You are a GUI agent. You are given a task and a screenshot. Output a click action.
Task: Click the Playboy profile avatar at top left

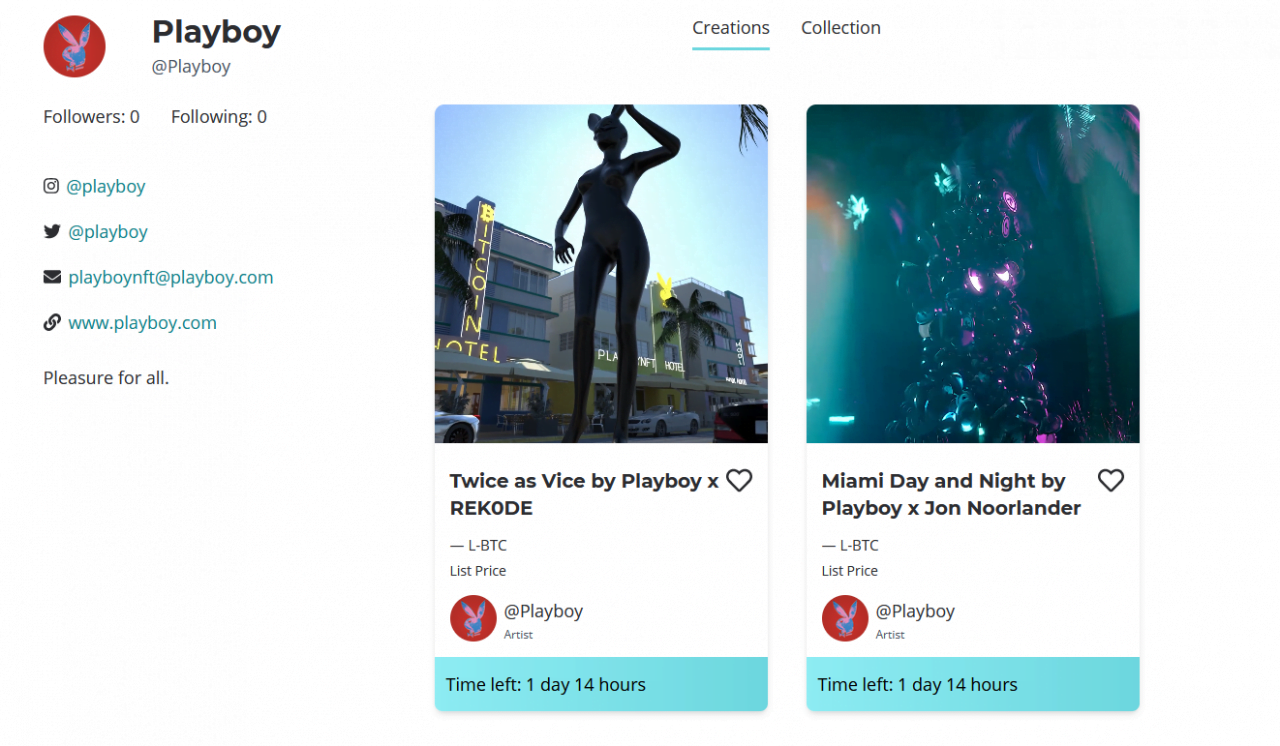click(x=75, y=46)
